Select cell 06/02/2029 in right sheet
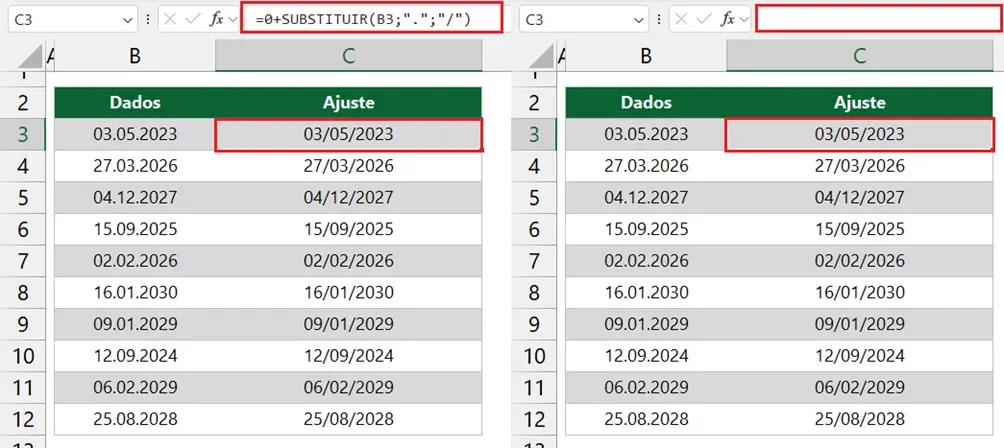 859,388
